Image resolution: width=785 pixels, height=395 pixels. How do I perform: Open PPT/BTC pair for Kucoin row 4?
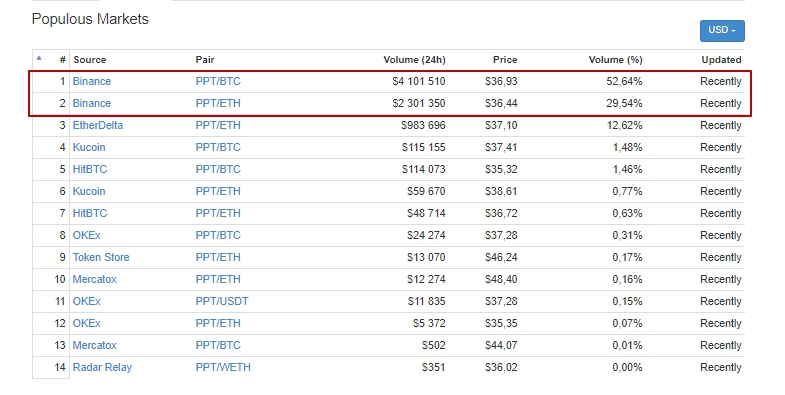pos(218,147)
